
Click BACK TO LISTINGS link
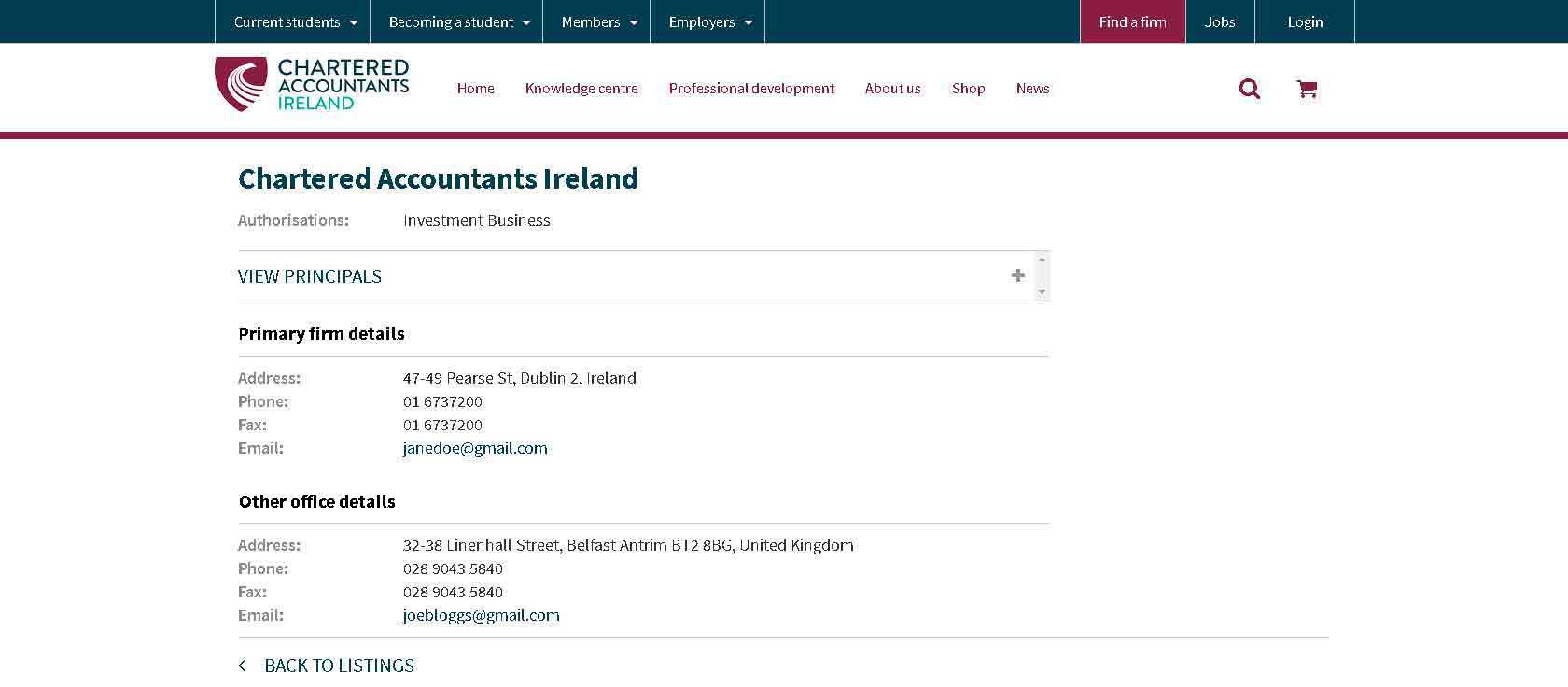[339, 666]
